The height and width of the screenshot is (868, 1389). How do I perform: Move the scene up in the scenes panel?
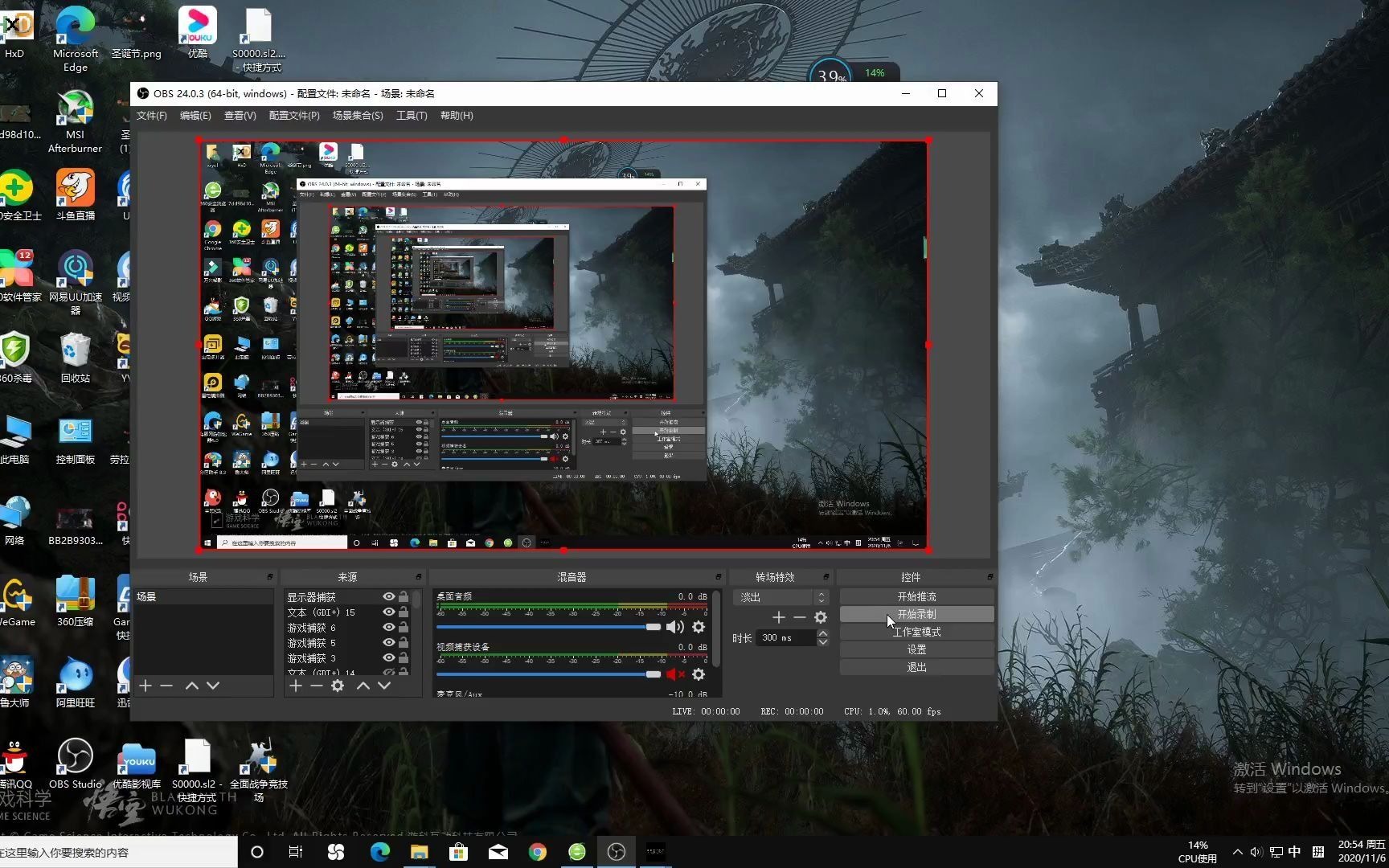pos(191,686)
